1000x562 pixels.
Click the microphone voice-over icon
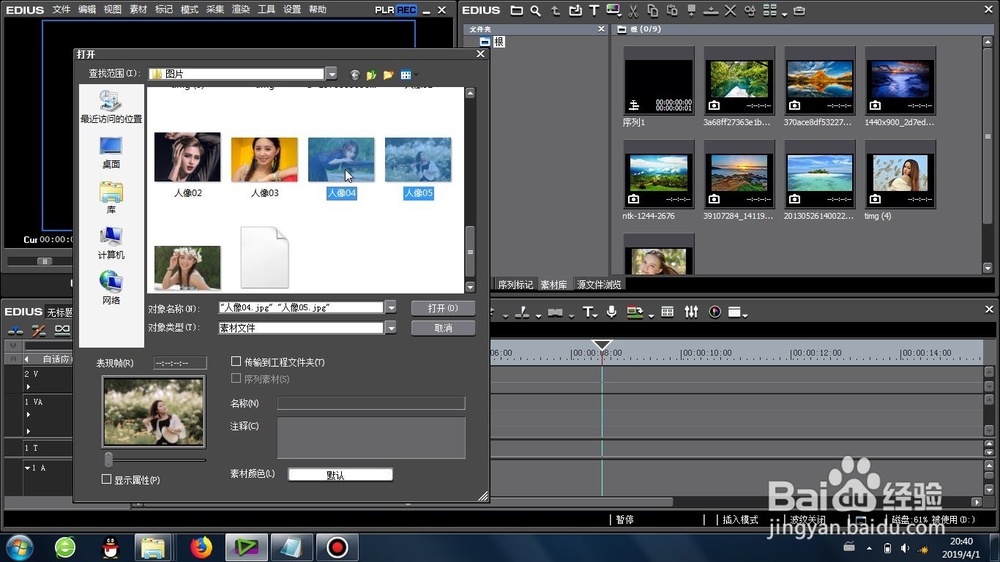tap(611, 312)
